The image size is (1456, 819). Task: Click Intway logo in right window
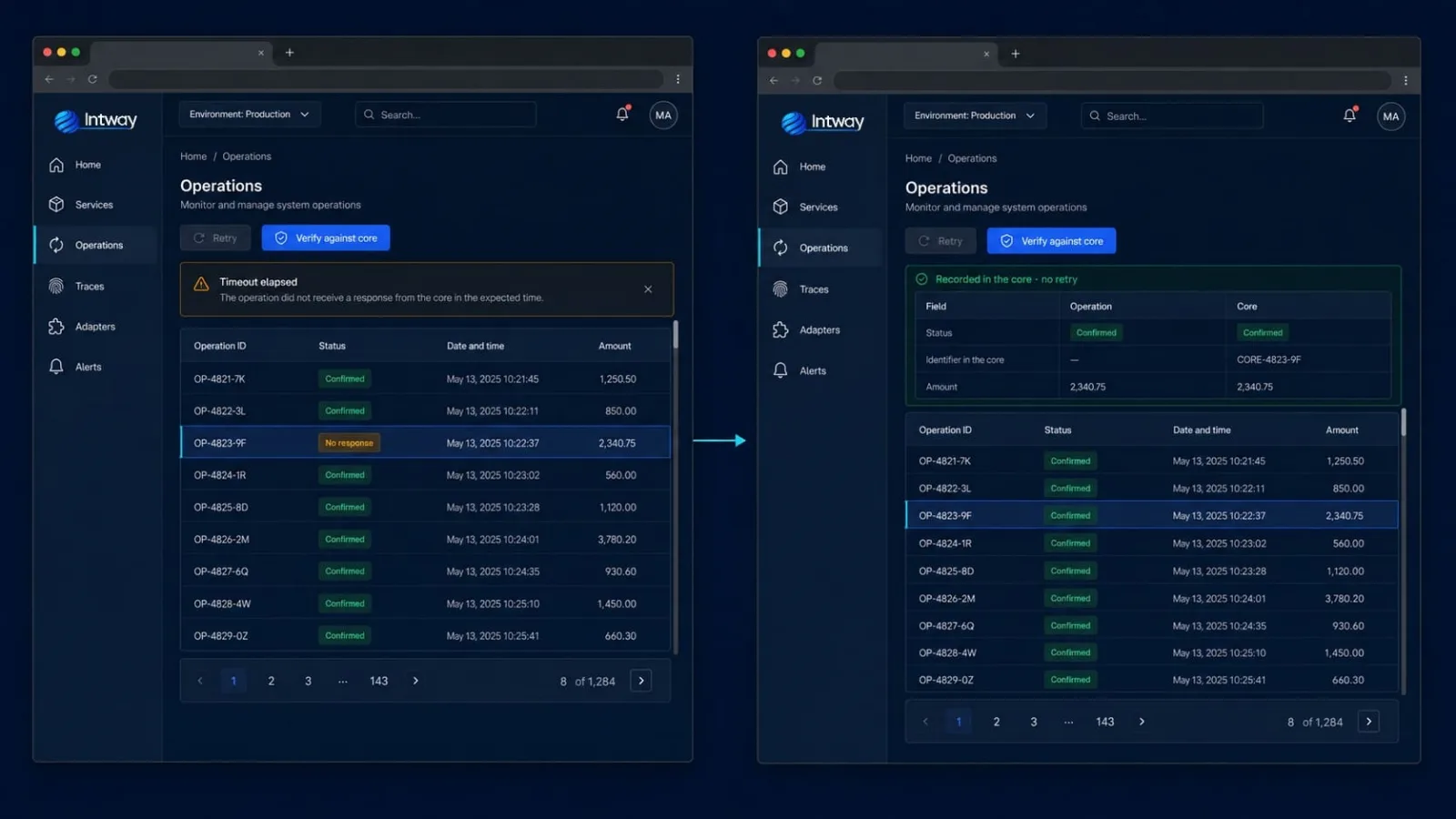coord(823,122)
